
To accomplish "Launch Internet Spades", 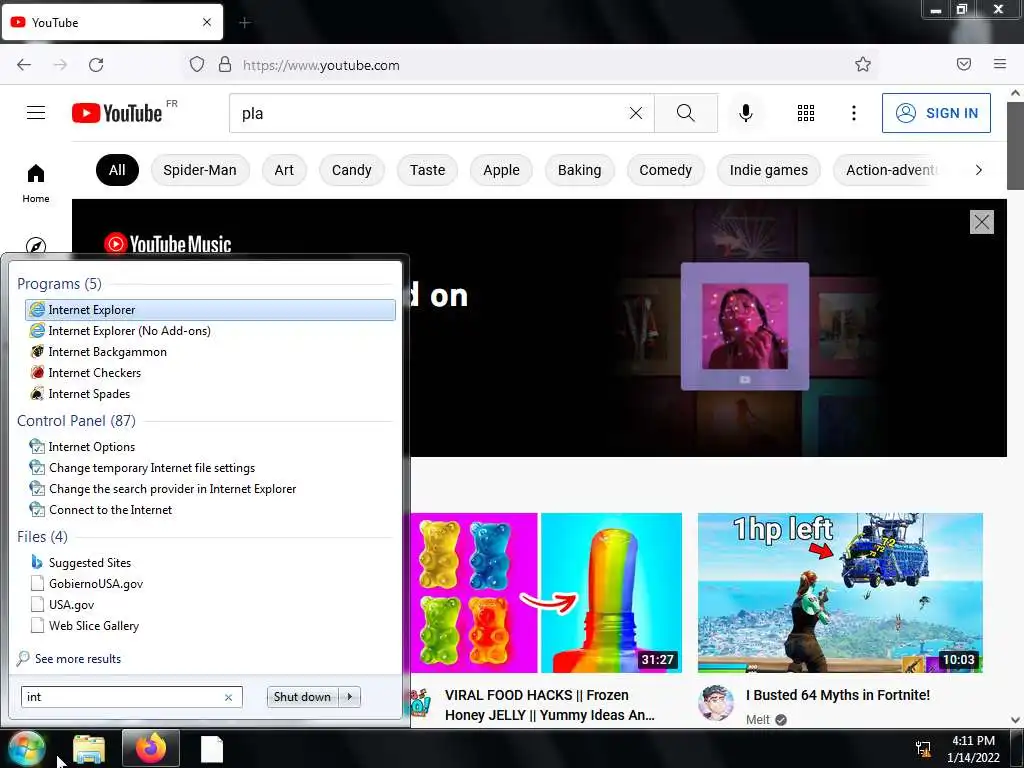I will pyautogui.click(x=210, y=393).
